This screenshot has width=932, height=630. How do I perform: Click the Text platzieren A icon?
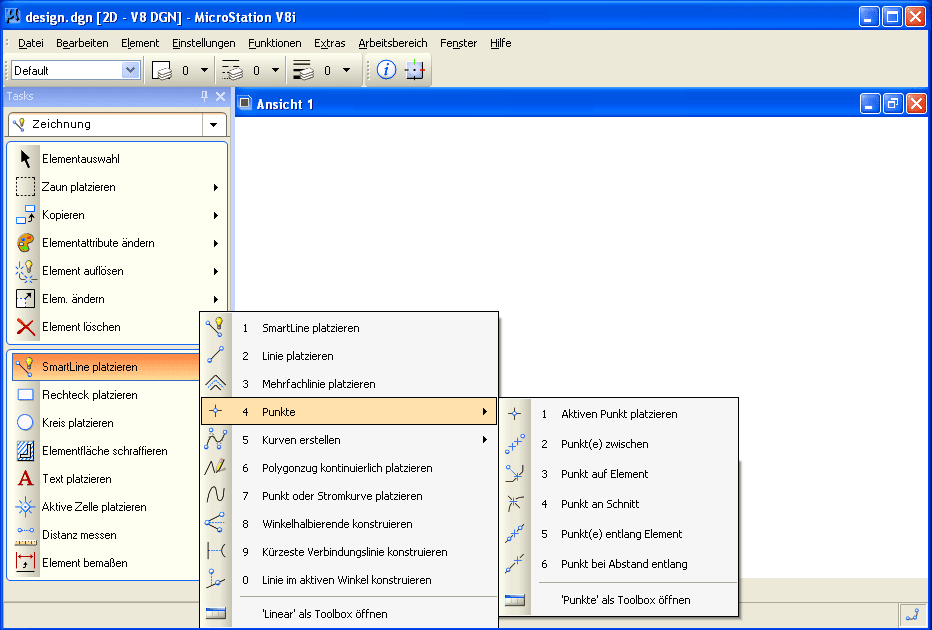[26, 479]
